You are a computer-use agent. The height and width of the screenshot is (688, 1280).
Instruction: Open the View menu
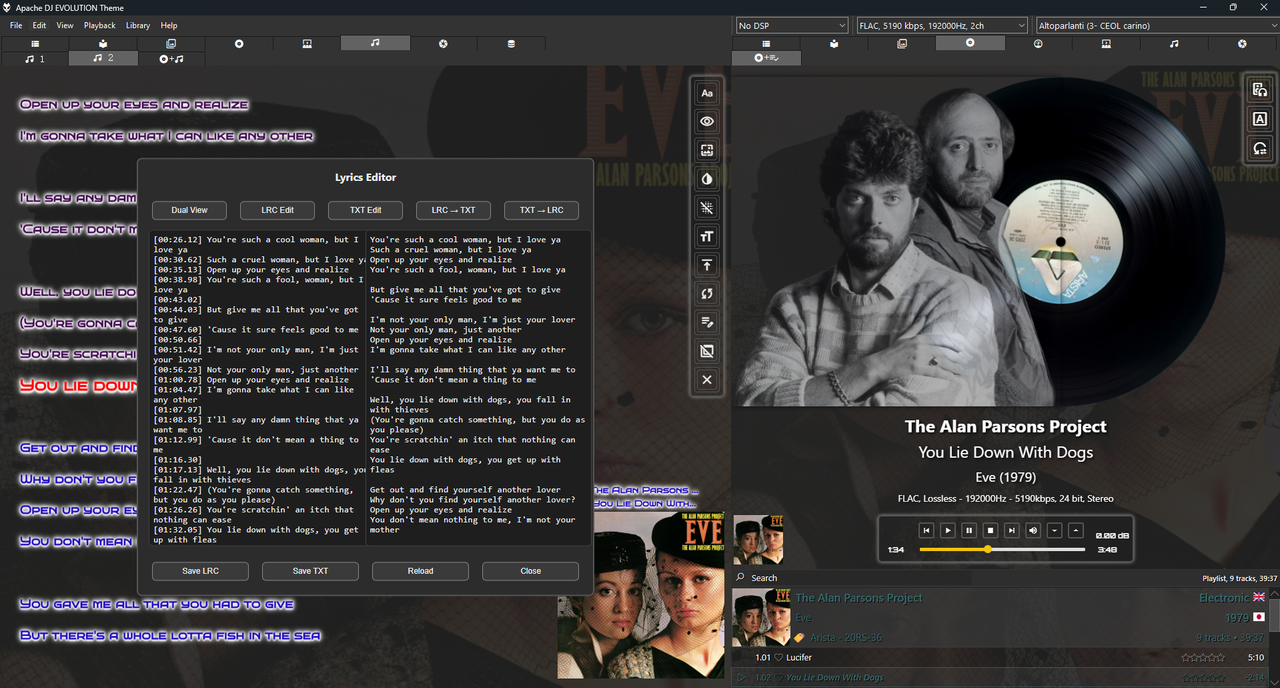[65, 25]
